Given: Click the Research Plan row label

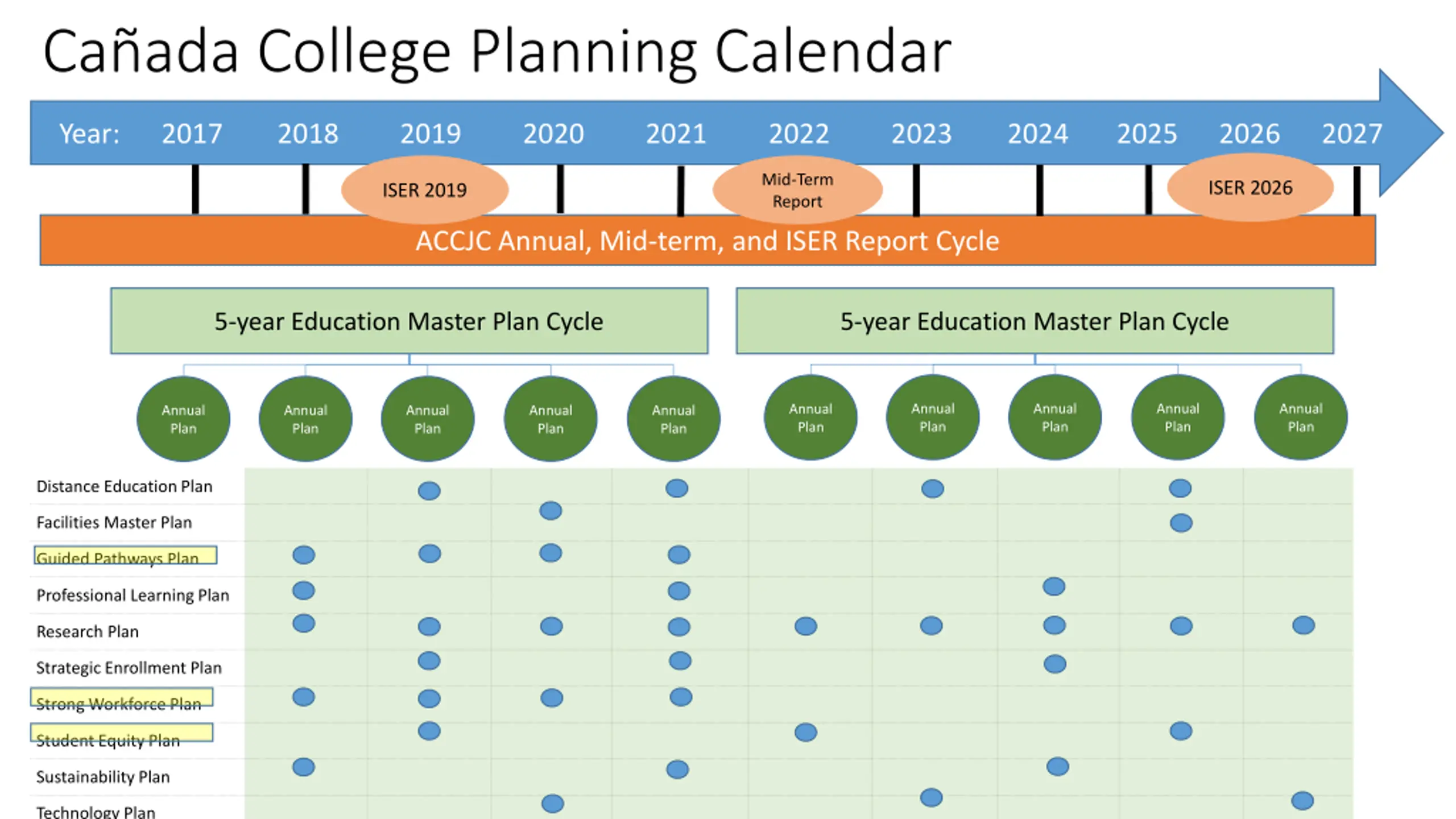Looking at the screenshot, I should click(88, 631).
